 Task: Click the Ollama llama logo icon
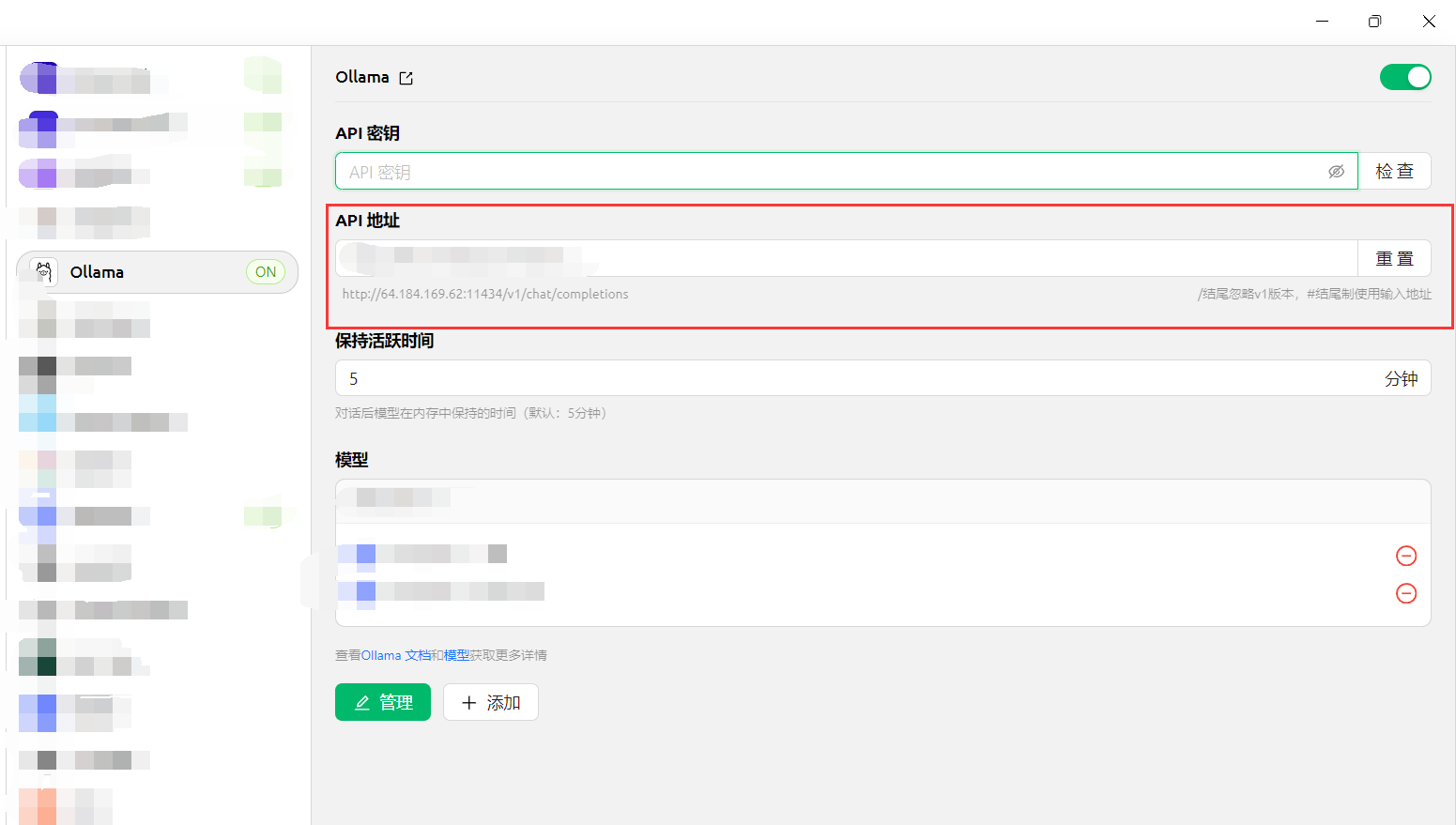(x=43, y=272)
